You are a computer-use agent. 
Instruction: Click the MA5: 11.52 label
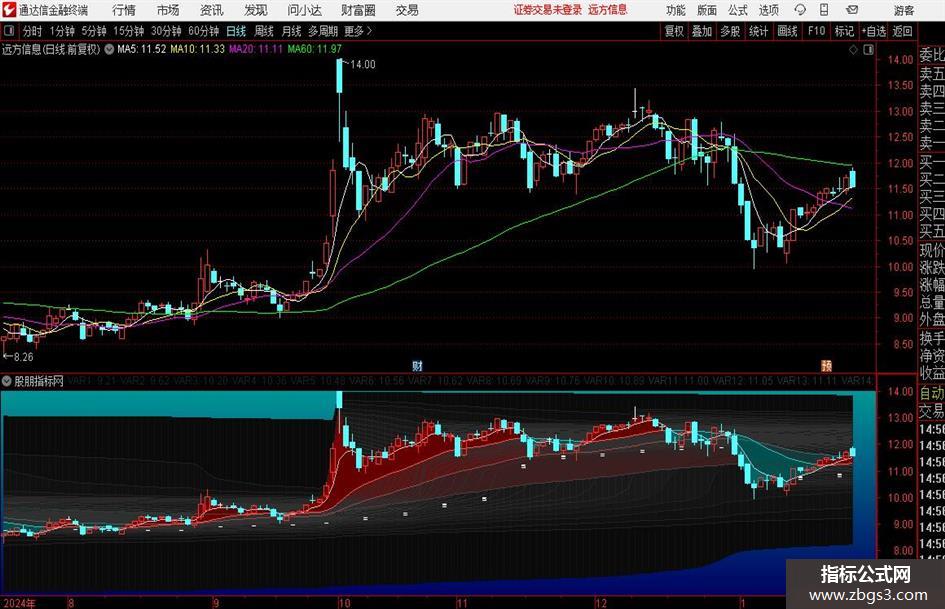click(142, 49)
